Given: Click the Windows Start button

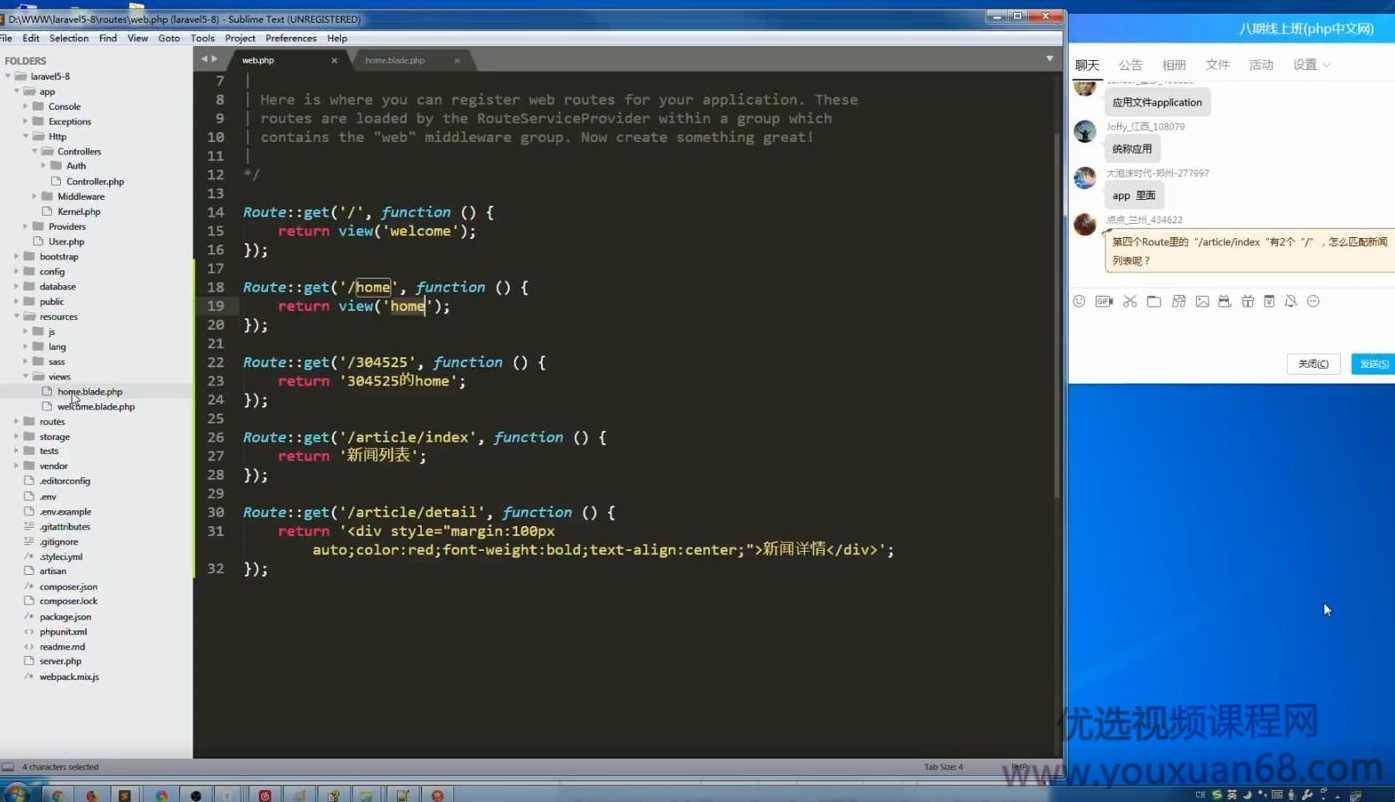Looking at the screenshot, I should 17,795.
